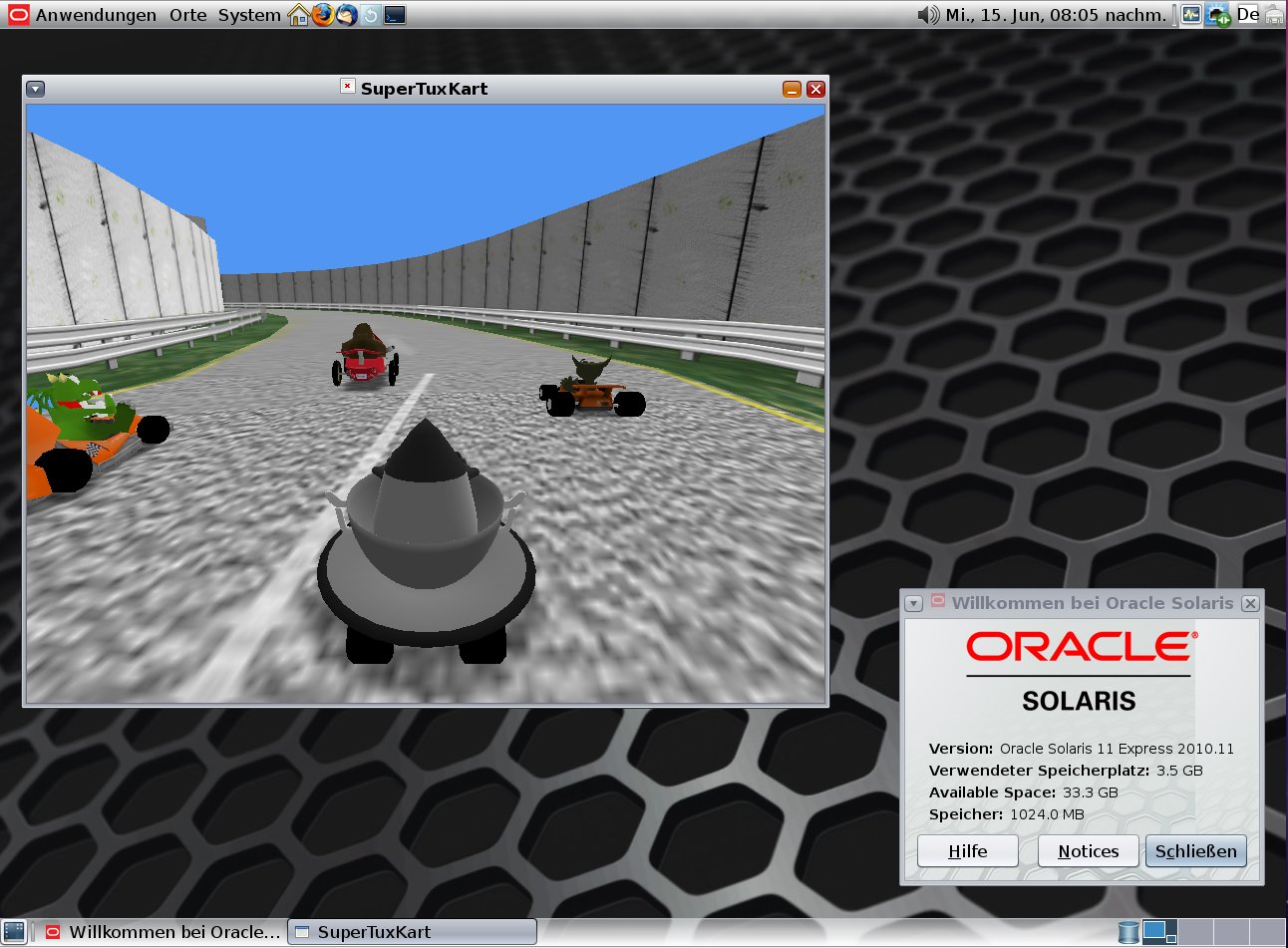Click the '3.5 GB' used space value
Screen dimensions: 1288x948
pos(1179,771)
